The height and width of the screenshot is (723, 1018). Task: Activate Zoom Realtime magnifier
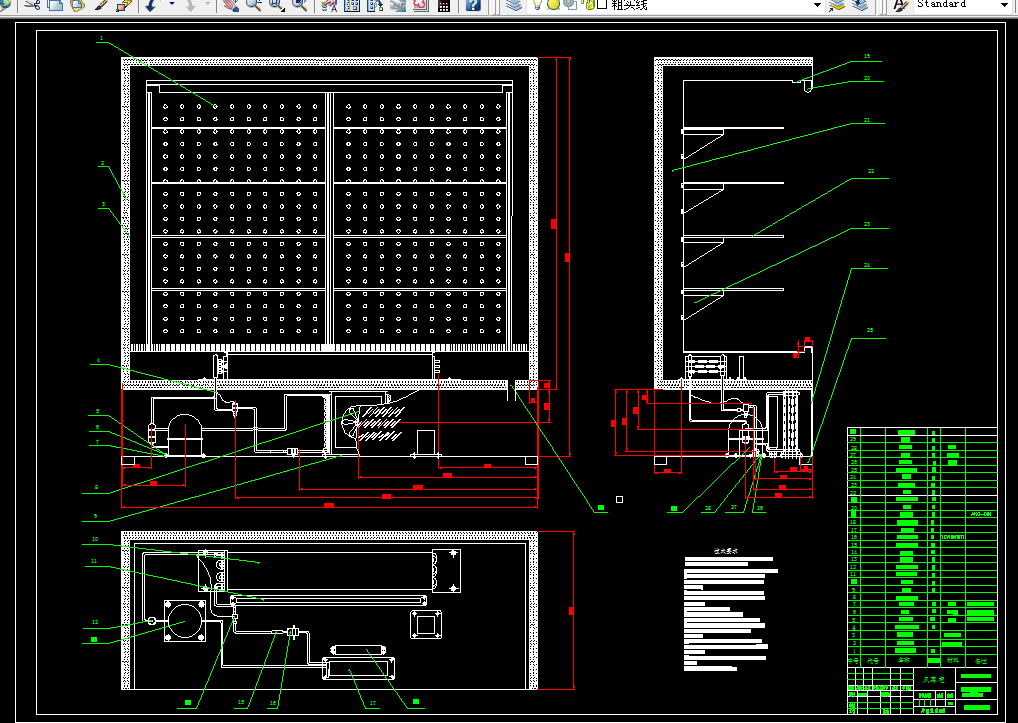[x=253, y=5]
